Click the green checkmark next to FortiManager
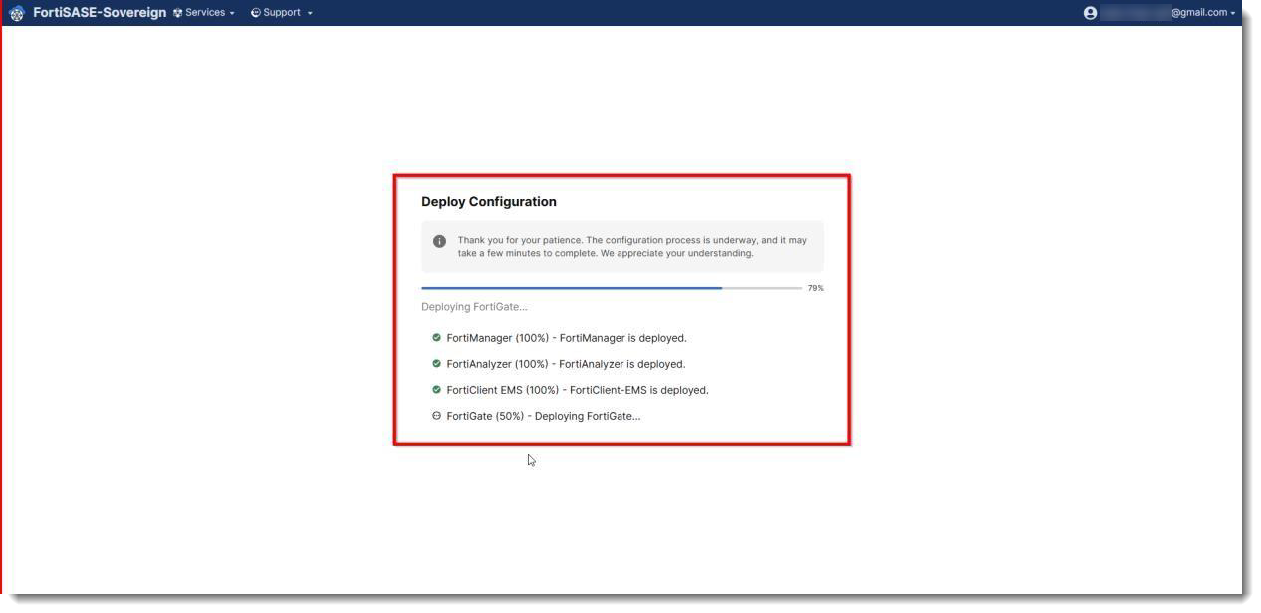The height and width of the screenshot is (613, 1261). point(436,337)
